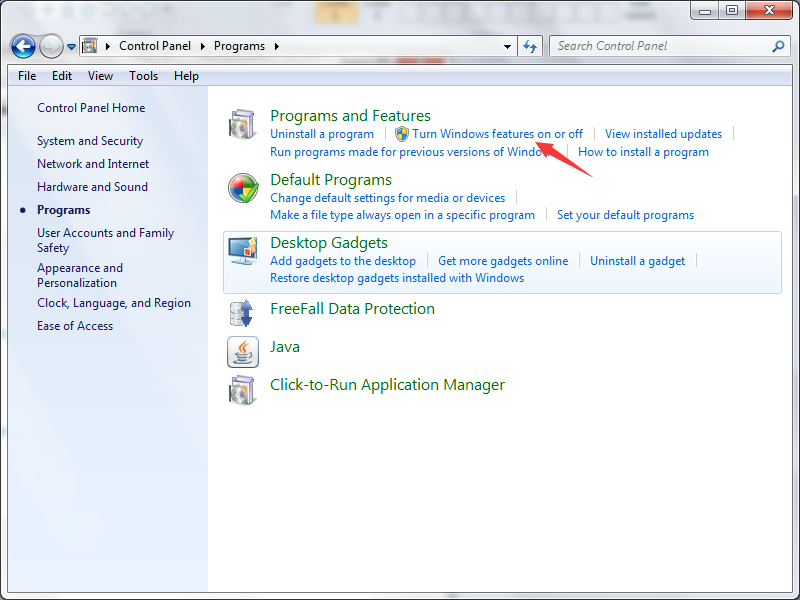Click the shield icon beside Windows features
Screen dimensions: 800x600
pos(402,134)
